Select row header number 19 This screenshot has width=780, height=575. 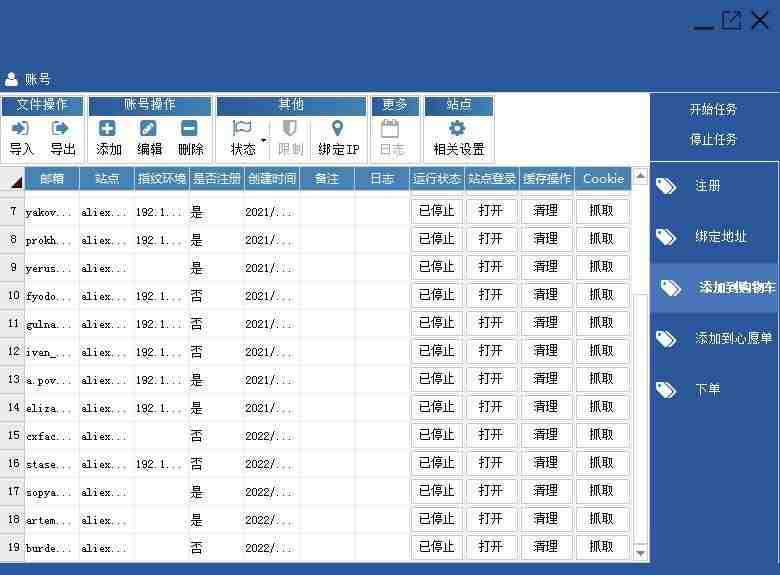tap(12, 547)
